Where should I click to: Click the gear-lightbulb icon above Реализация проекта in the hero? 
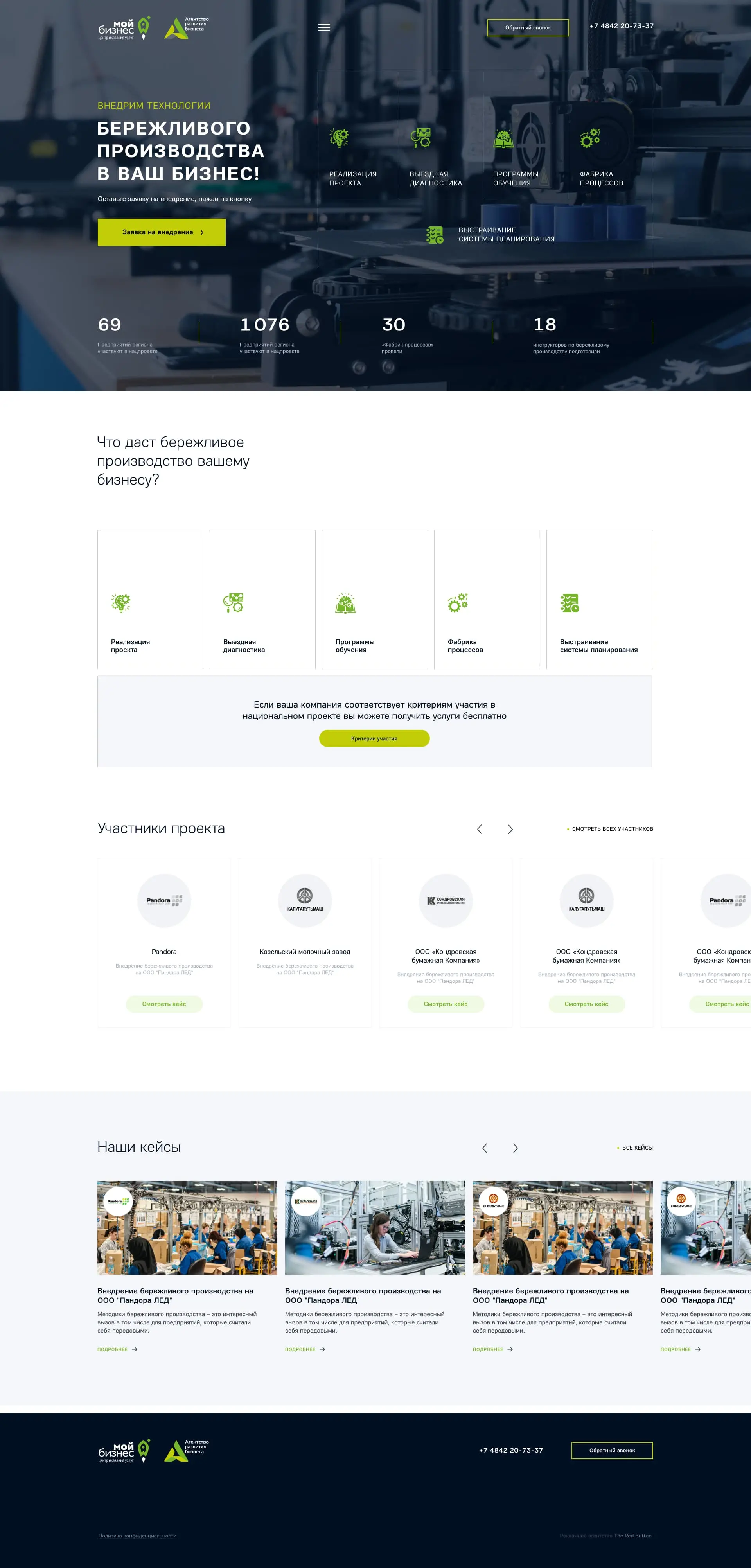click(x=339, y=138)
